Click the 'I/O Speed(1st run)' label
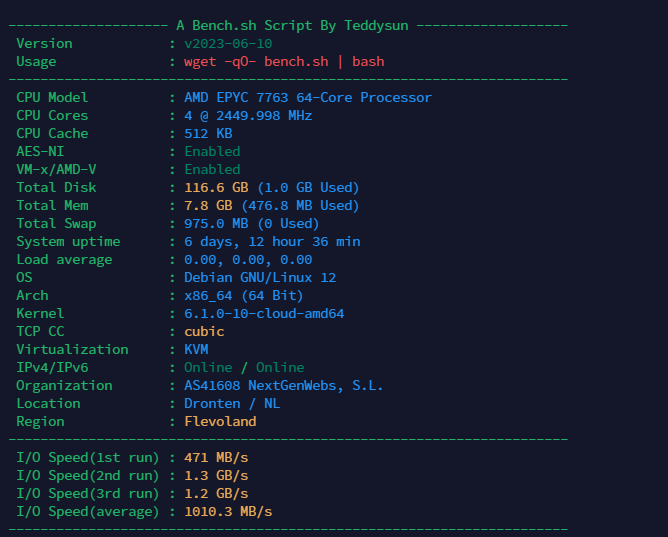 point(87,458)
